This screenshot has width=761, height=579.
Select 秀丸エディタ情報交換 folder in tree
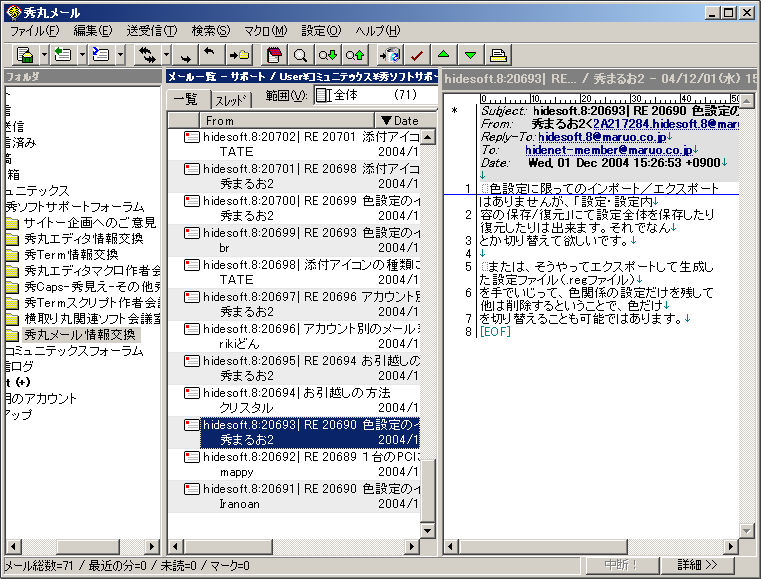(83, 238)
